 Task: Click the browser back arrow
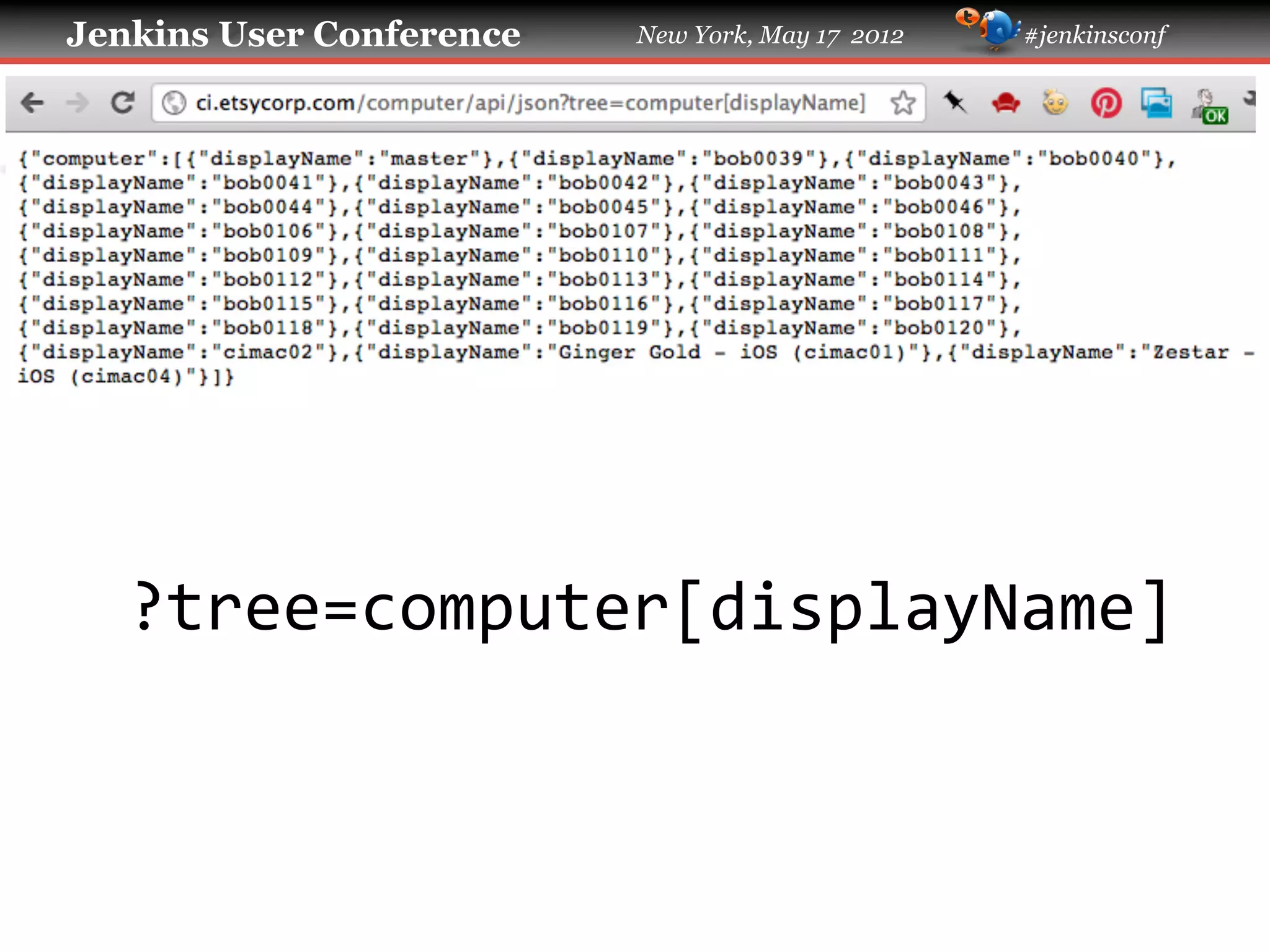pos(32,102)
